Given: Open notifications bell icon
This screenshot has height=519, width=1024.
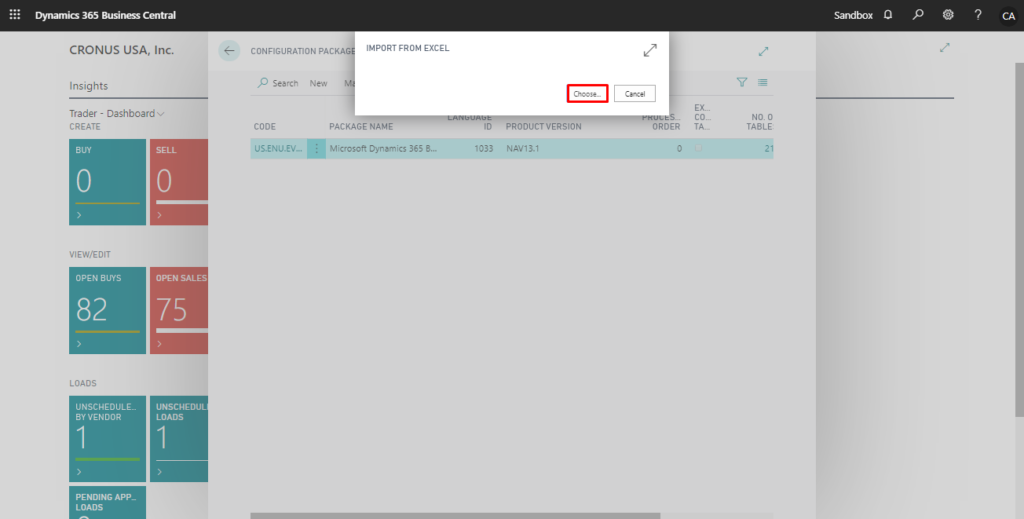Looking at the screenshot, I should point(888,14).
